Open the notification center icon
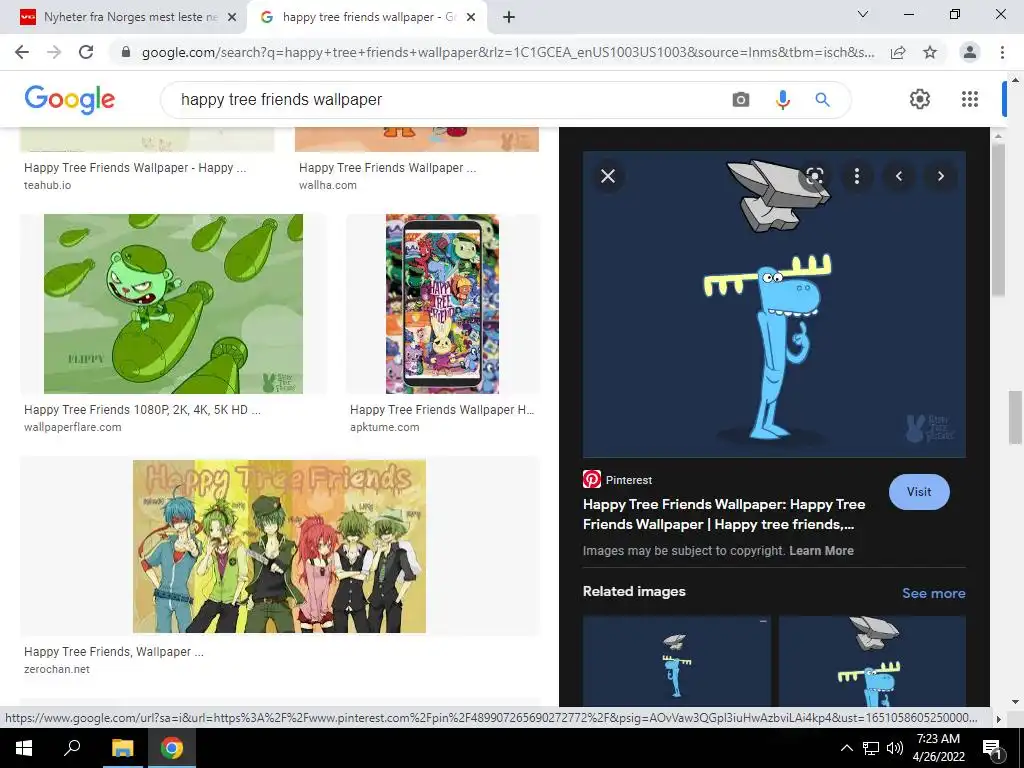Image resolution: width=1024 pixels, height=768 pixels. 992,748
